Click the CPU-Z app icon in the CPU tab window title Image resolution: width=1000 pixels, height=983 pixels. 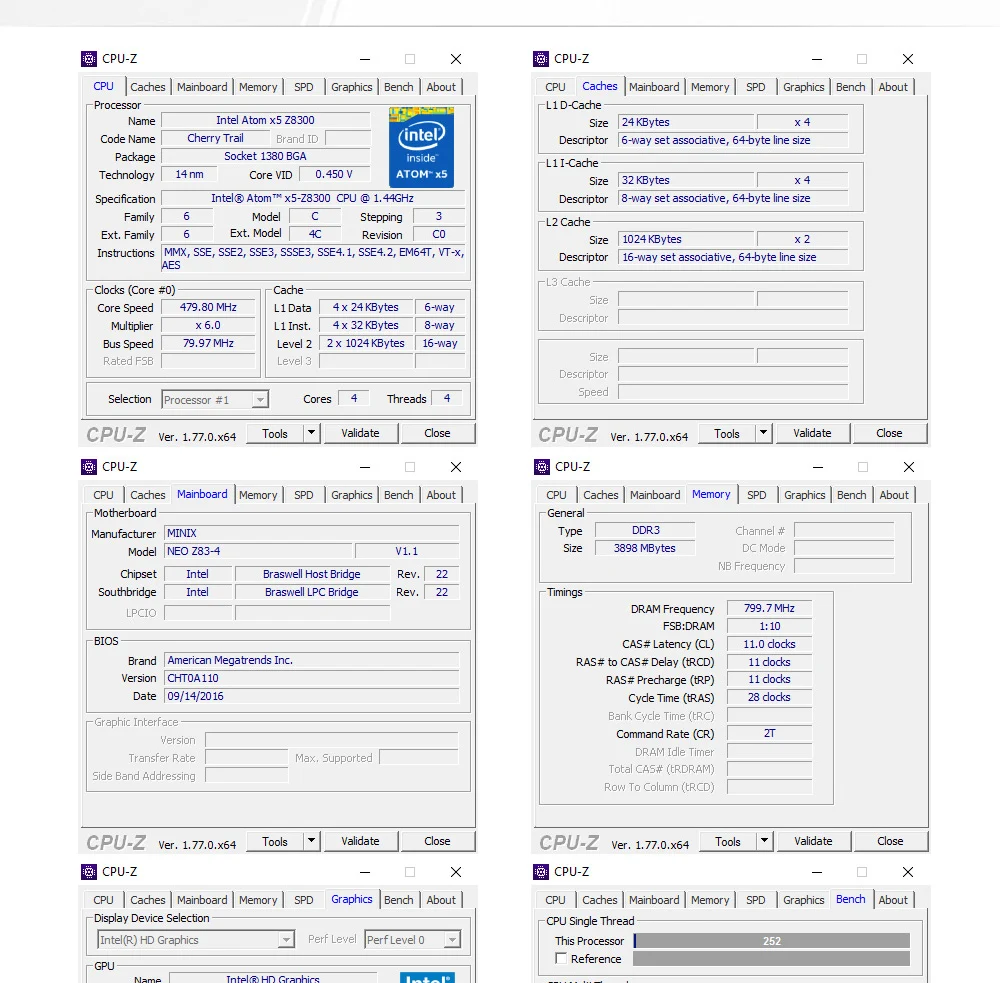(x=89, y=59)
